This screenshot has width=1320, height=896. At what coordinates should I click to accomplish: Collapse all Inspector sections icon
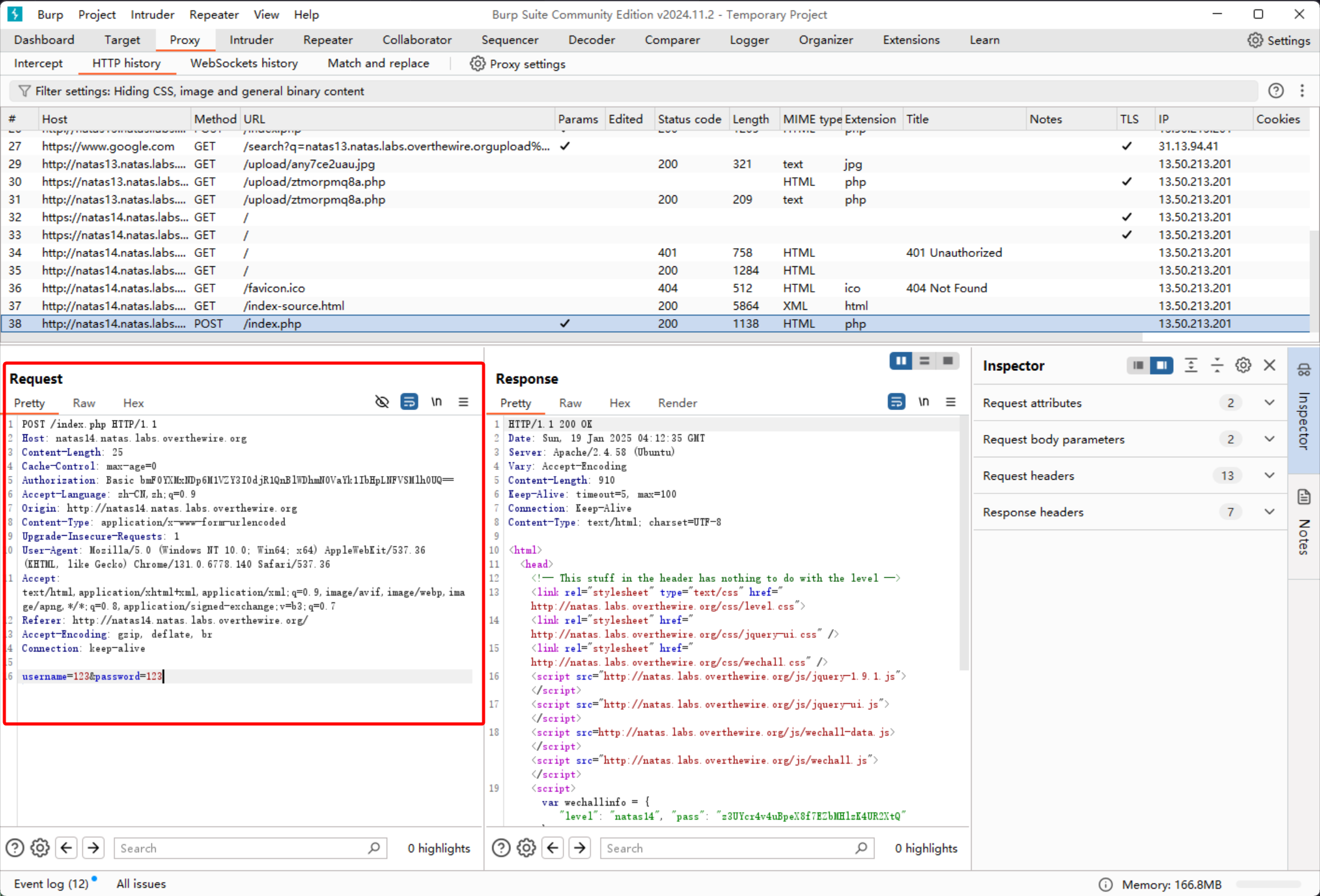pyautogui.click(x=1217, y=365)
